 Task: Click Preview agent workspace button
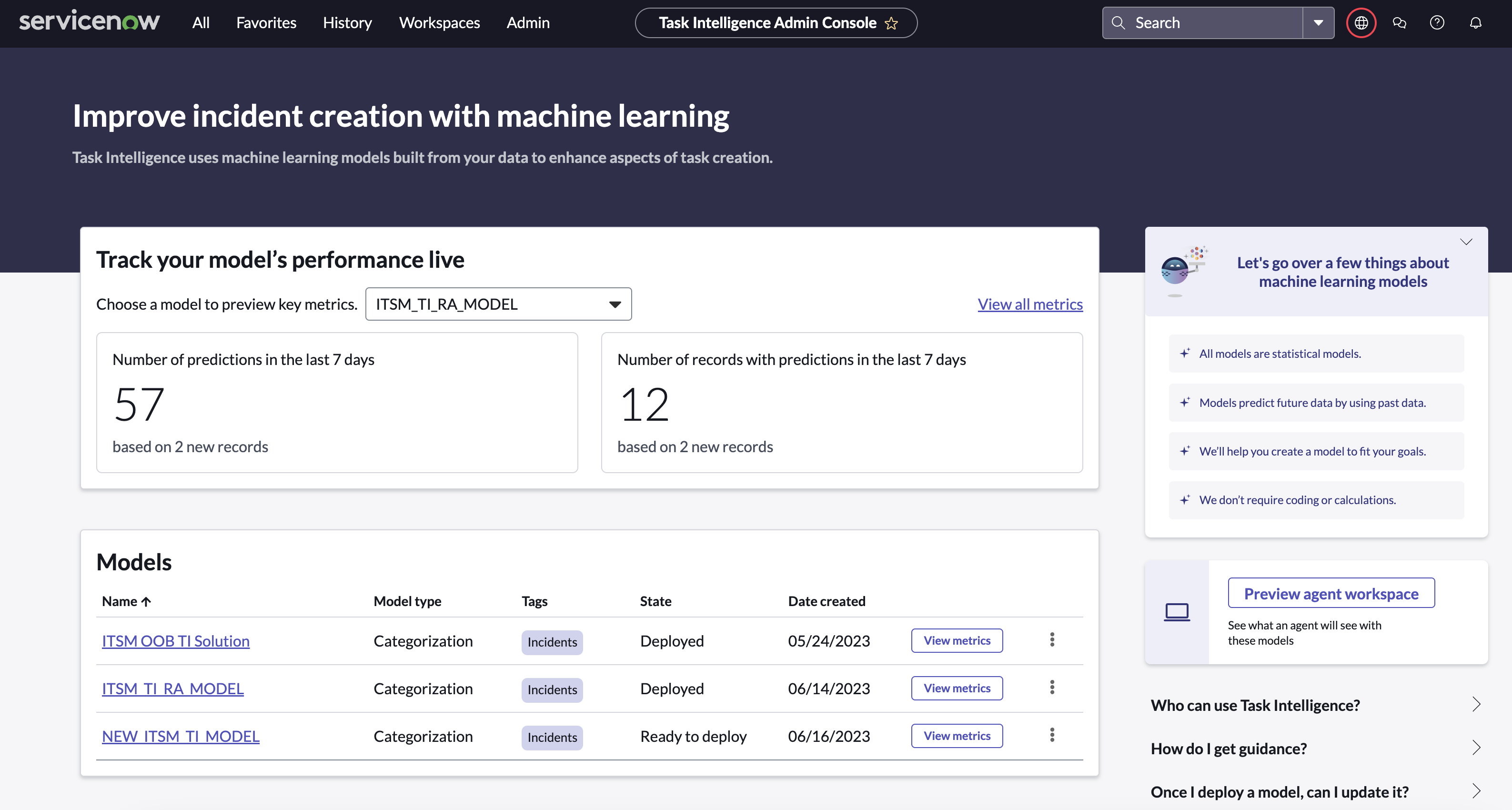coord(1331,593)
